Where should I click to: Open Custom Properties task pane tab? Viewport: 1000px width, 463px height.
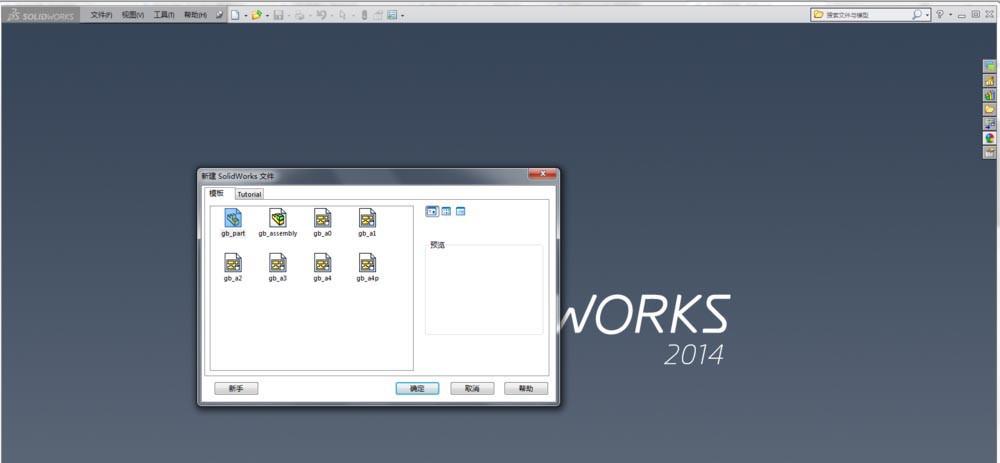[x=989, y=152]
